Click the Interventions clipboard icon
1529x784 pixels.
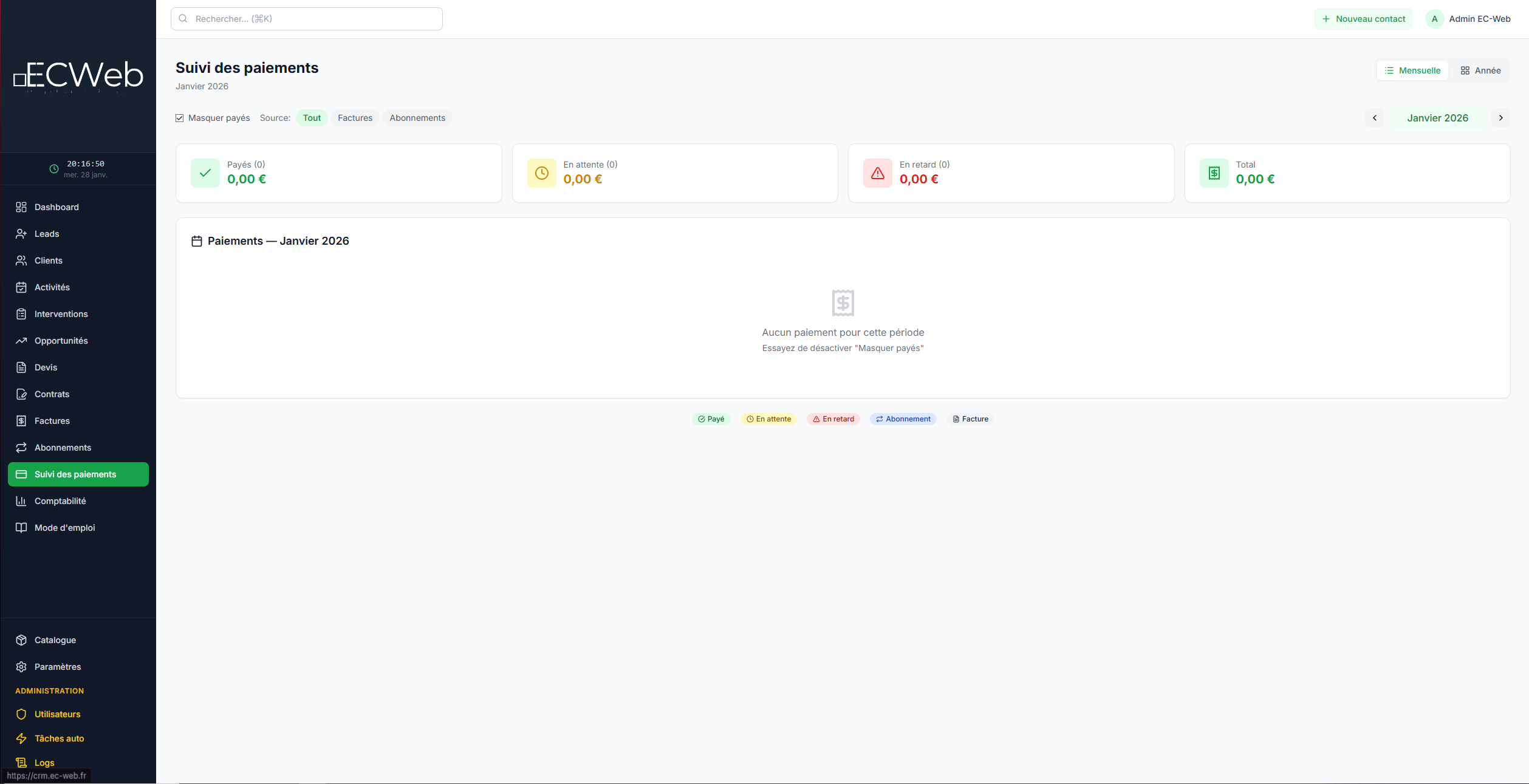pyautogui.click(x=22, y=313)
